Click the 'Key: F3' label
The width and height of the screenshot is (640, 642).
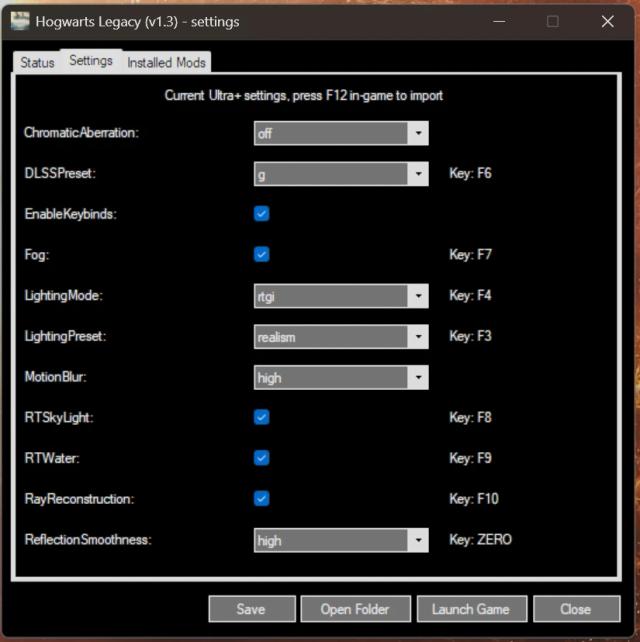(470, 336)
